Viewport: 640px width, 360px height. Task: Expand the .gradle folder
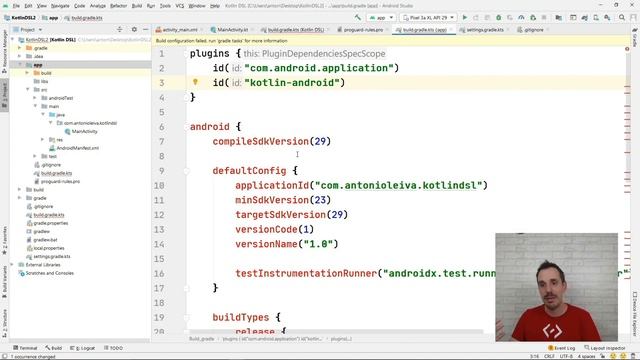pos(19,48)
